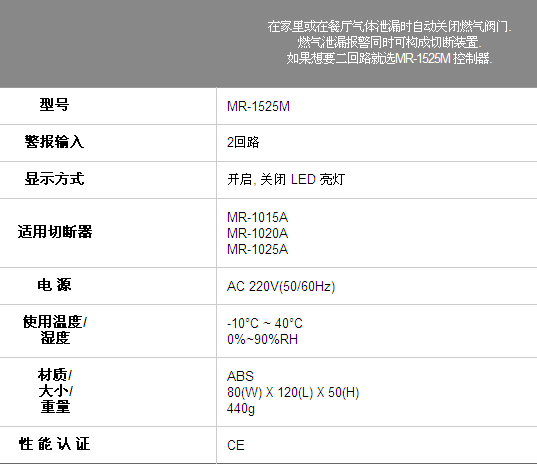
Task: Click MR-1025A in the cutoff list
Action: tap(258, 249)
